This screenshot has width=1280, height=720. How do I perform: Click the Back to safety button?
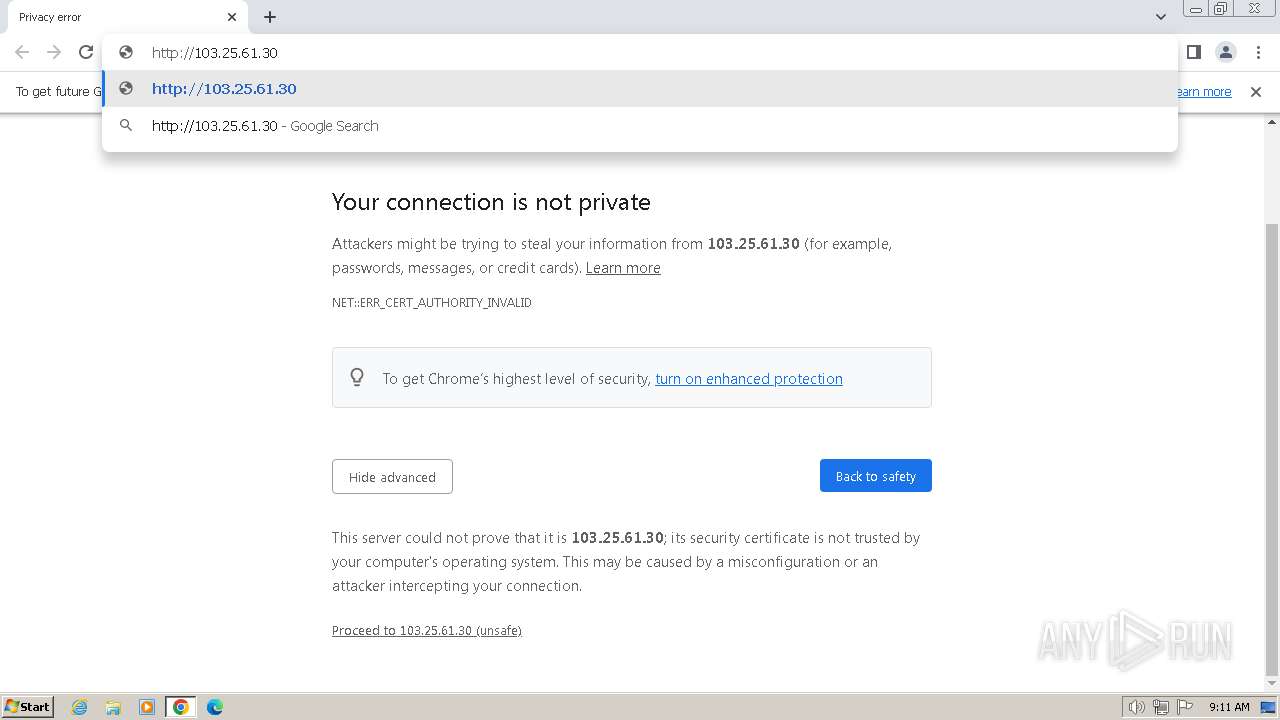[x=875, y=476]
